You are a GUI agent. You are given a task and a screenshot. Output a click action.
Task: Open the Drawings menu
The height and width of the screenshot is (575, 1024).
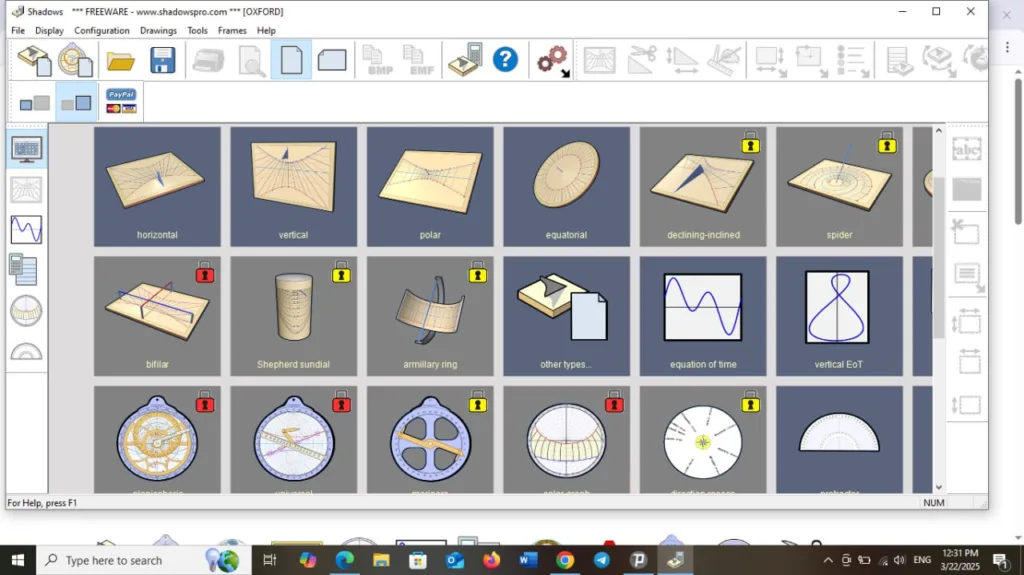[x=158, y=31]
